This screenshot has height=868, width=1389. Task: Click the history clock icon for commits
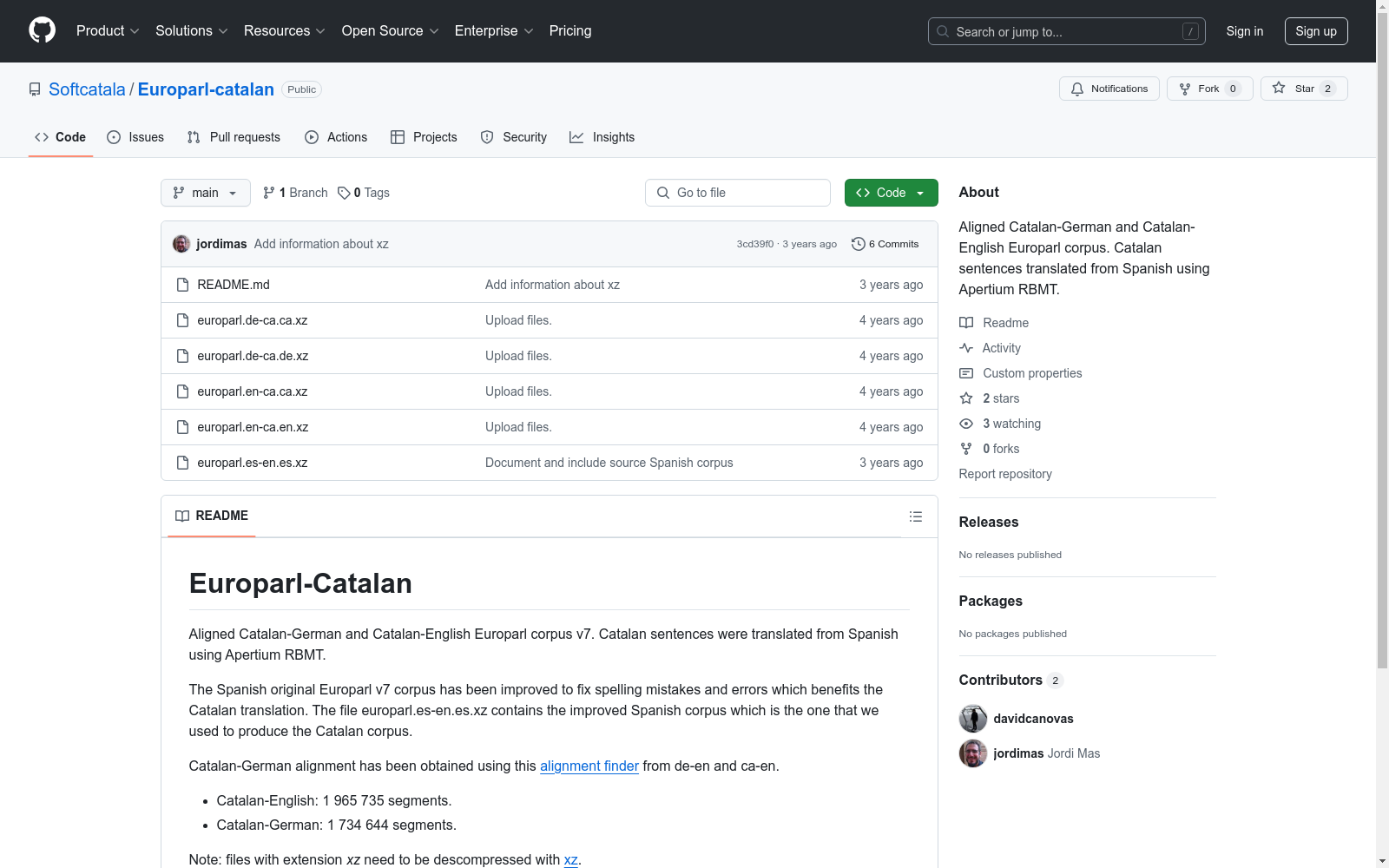coord(859,244)
